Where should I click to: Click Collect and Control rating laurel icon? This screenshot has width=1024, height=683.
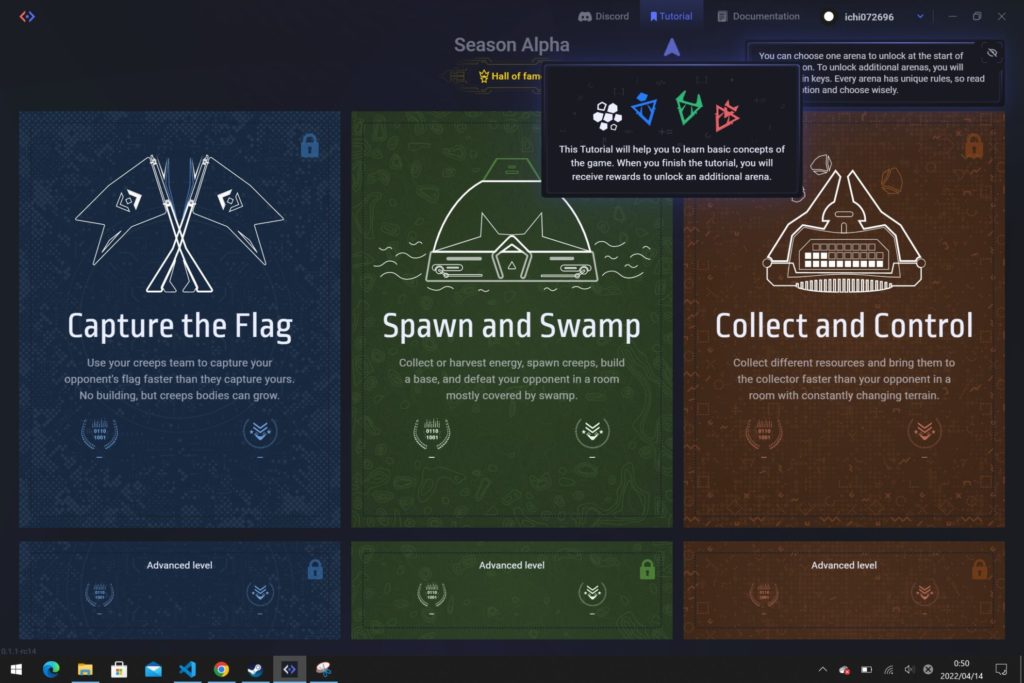point(763,432)
